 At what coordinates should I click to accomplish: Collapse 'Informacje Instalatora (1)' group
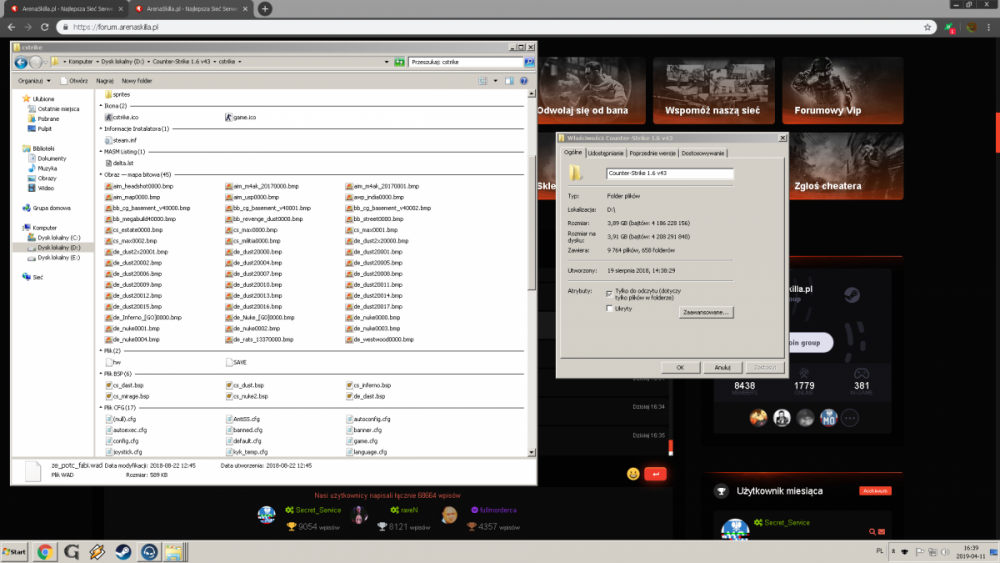[101, 129]
